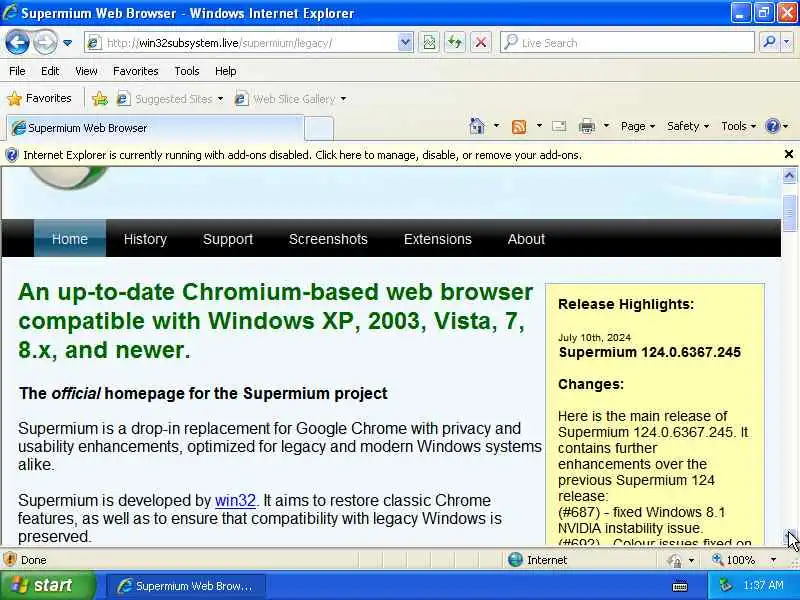Click the Read Mail icon
Viewport: 800px width, 600px height.
[x=559, y=126]
